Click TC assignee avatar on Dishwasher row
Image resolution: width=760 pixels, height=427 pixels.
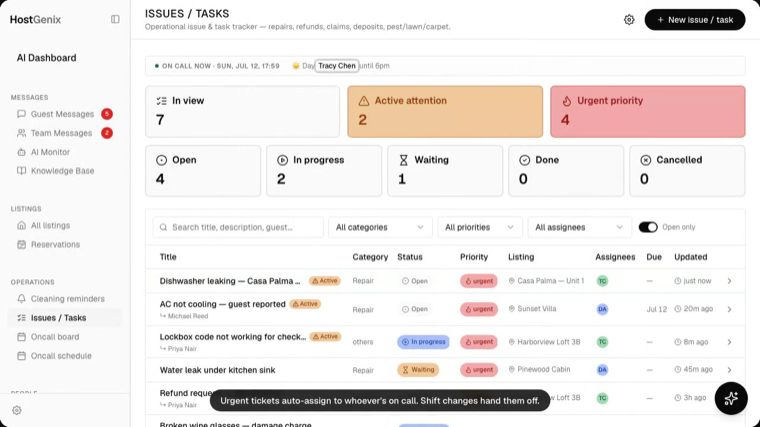602,281
